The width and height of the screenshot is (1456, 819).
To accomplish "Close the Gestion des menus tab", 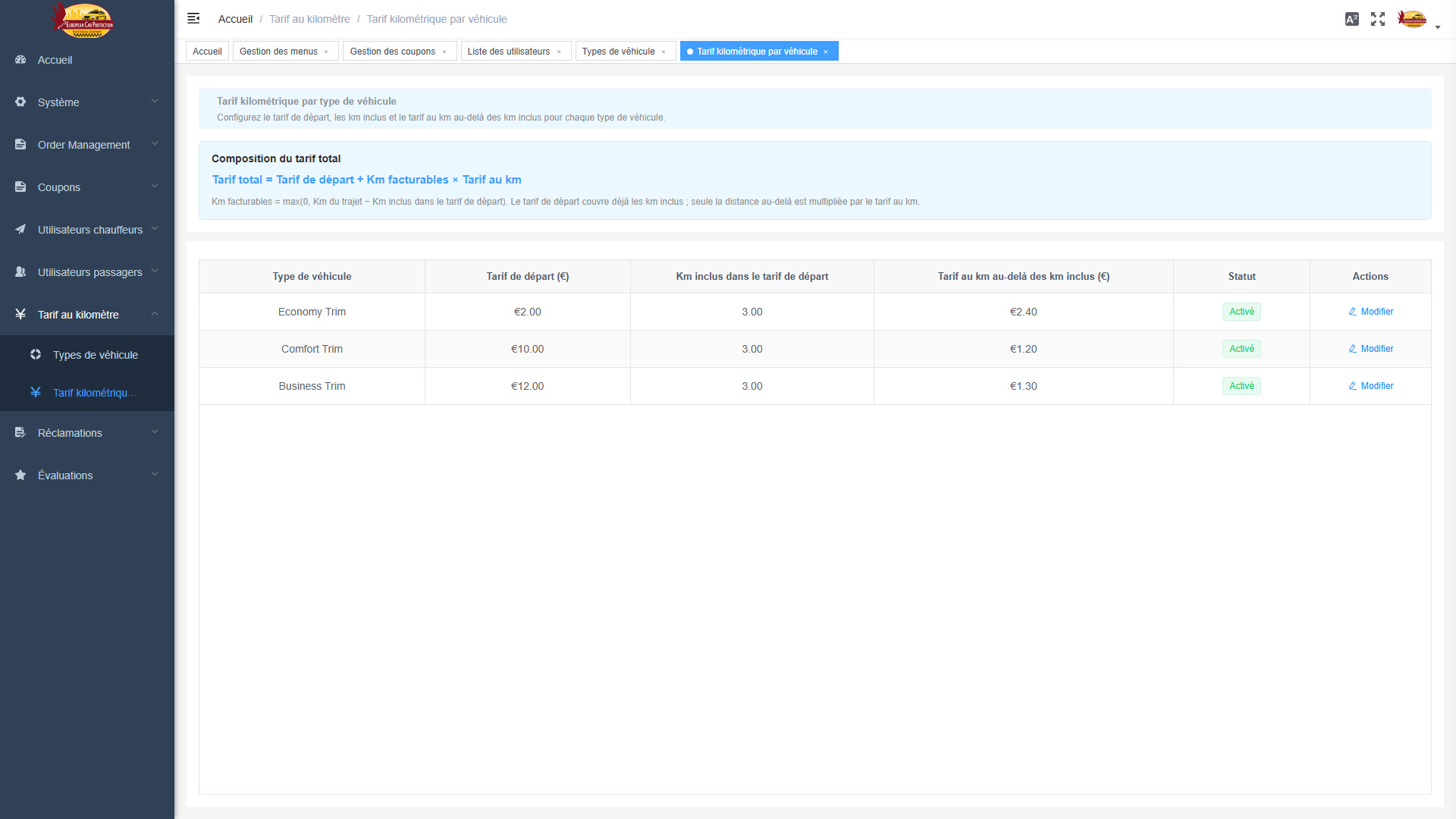I will click(326, 52).
